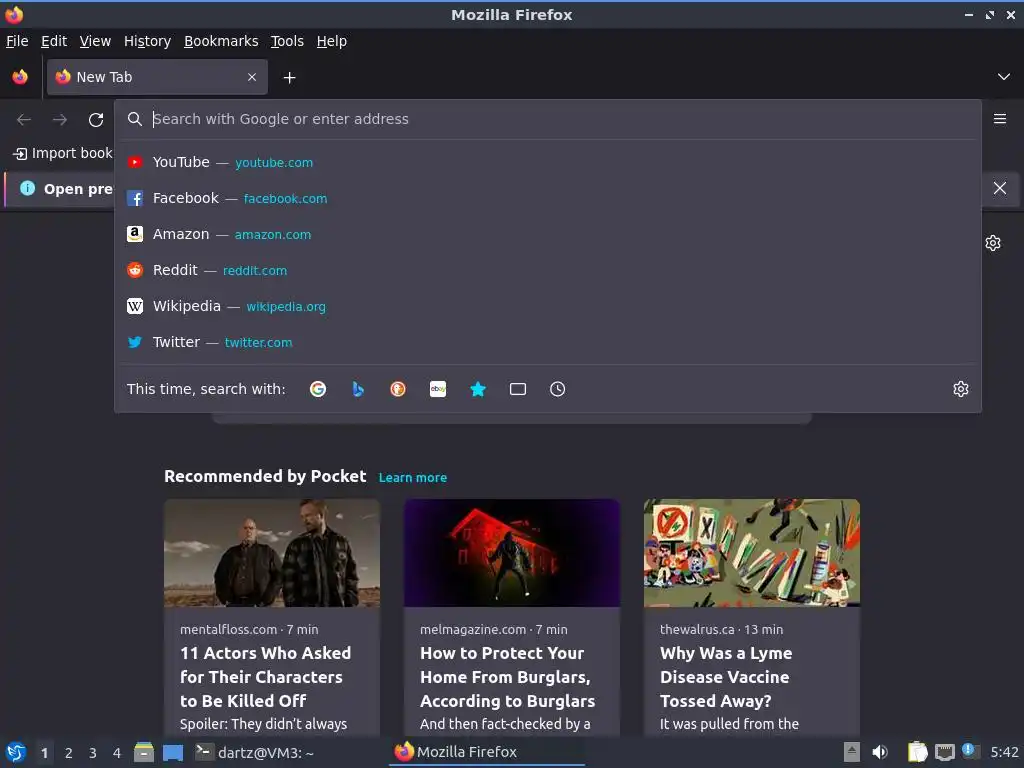
Task: Select Wikipedia suggestion wikipedia.org
Action: pos(548,306)
